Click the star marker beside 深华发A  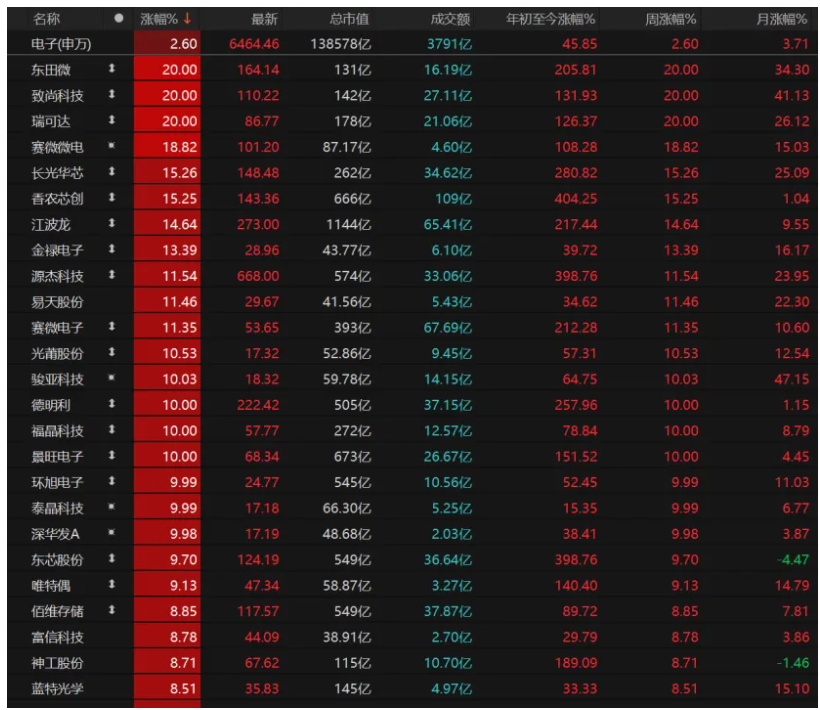[x=112, y=534]
